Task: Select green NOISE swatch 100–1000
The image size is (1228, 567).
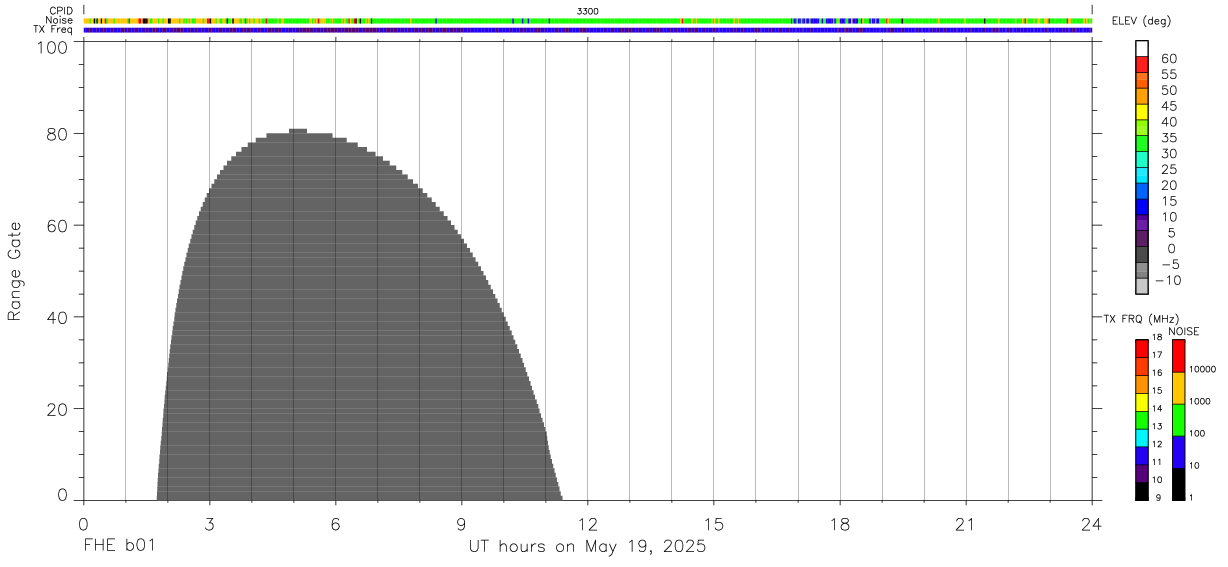Action: (x=1178, y=420)
